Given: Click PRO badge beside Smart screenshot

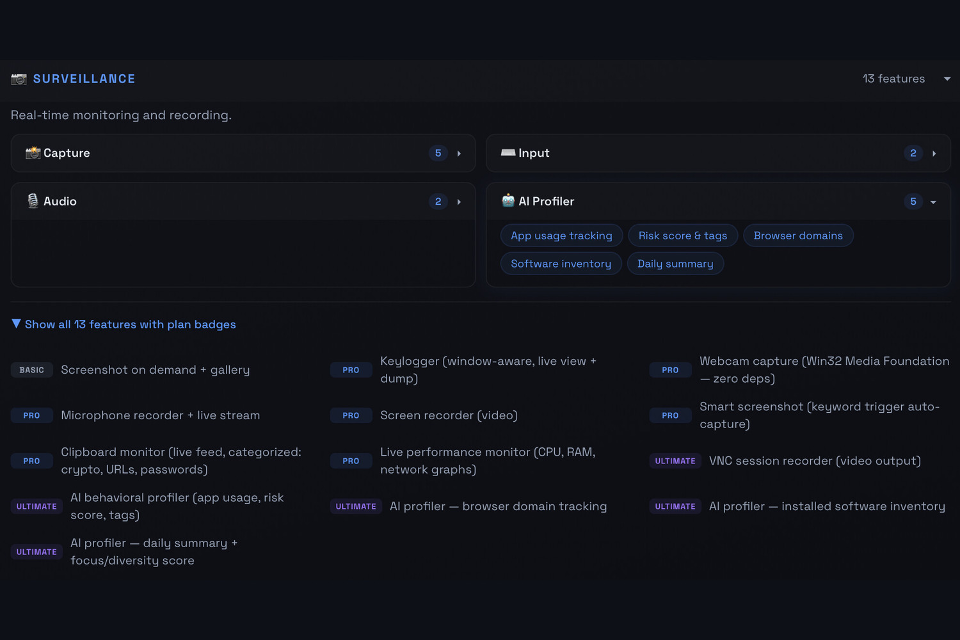Looking at the screenshot, I should (670, 415).
